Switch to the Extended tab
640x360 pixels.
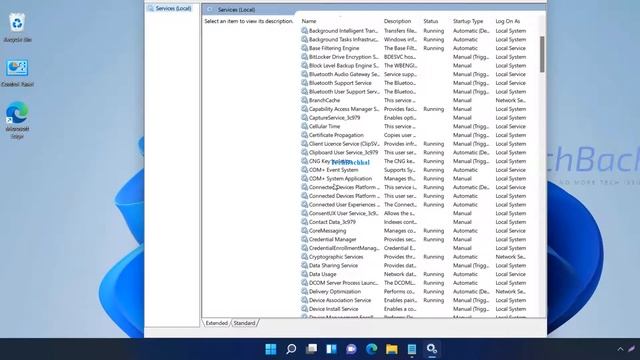[x=216, y=323]
